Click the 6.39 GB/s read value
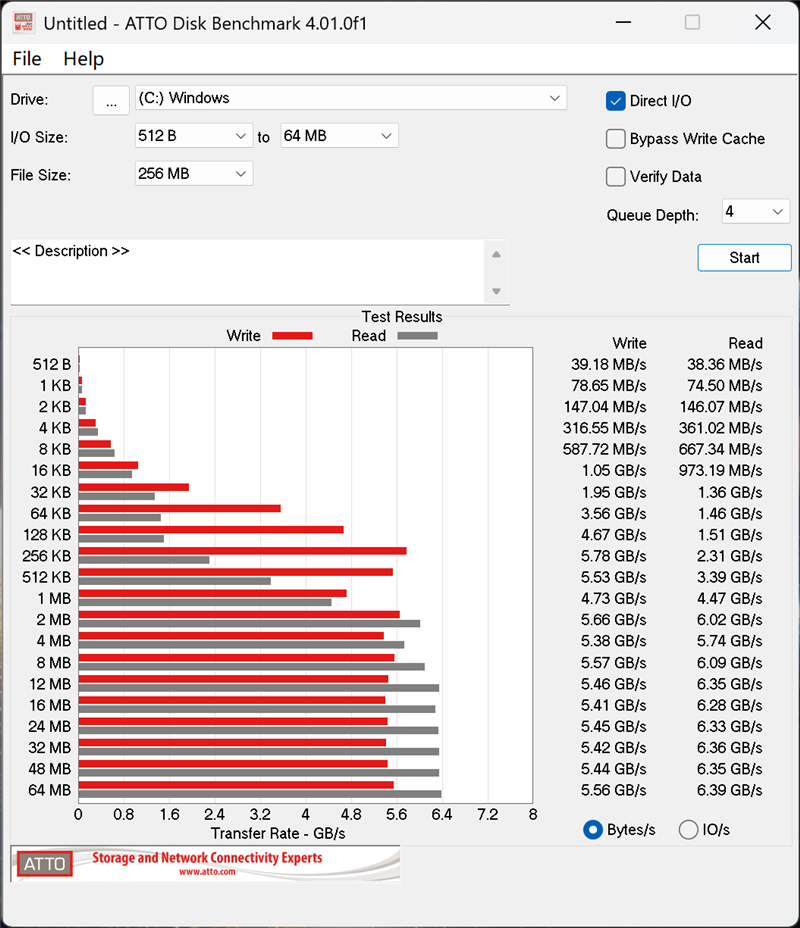 [729, 790]
